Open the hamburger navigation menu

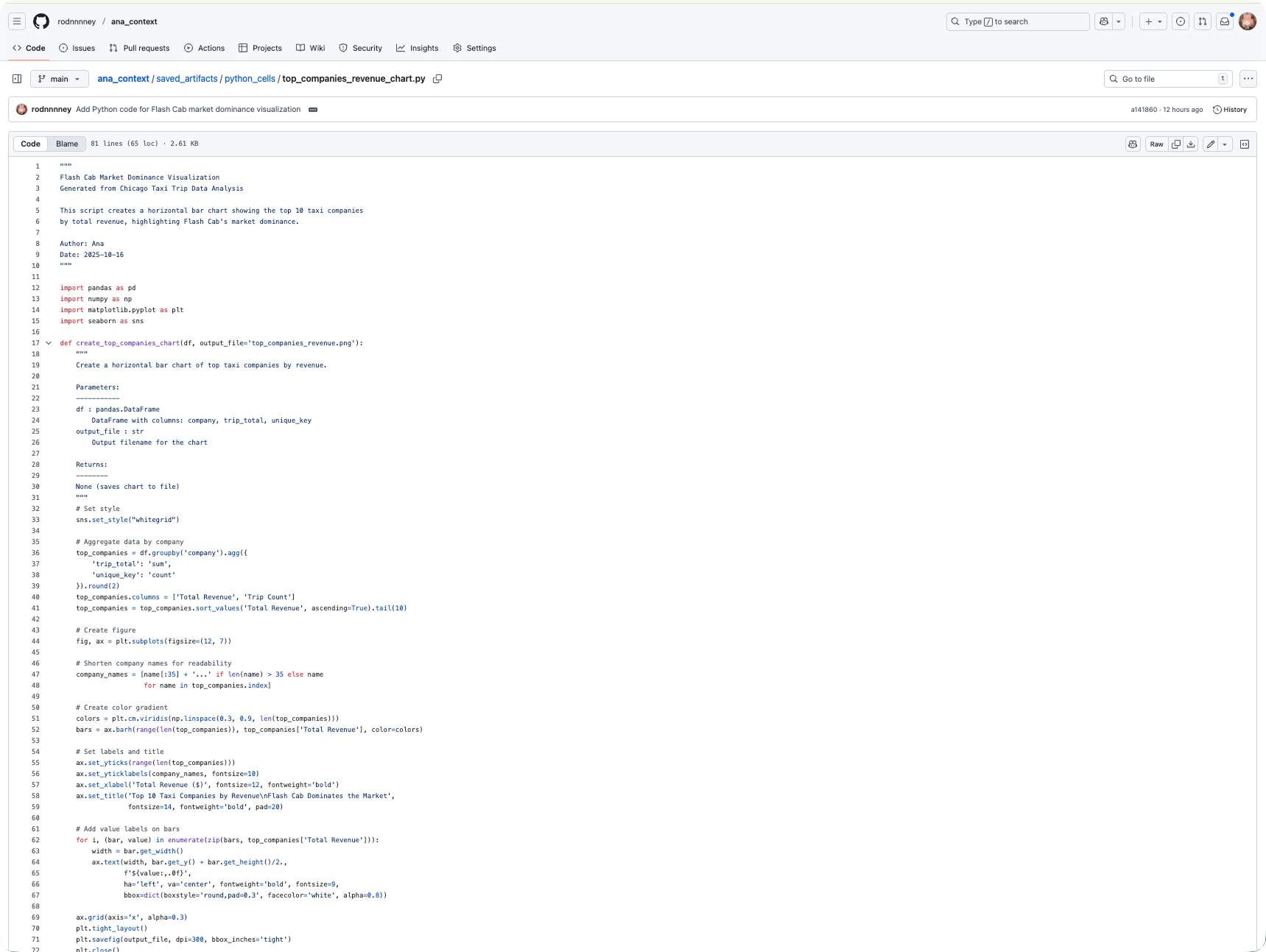(17, 21)
